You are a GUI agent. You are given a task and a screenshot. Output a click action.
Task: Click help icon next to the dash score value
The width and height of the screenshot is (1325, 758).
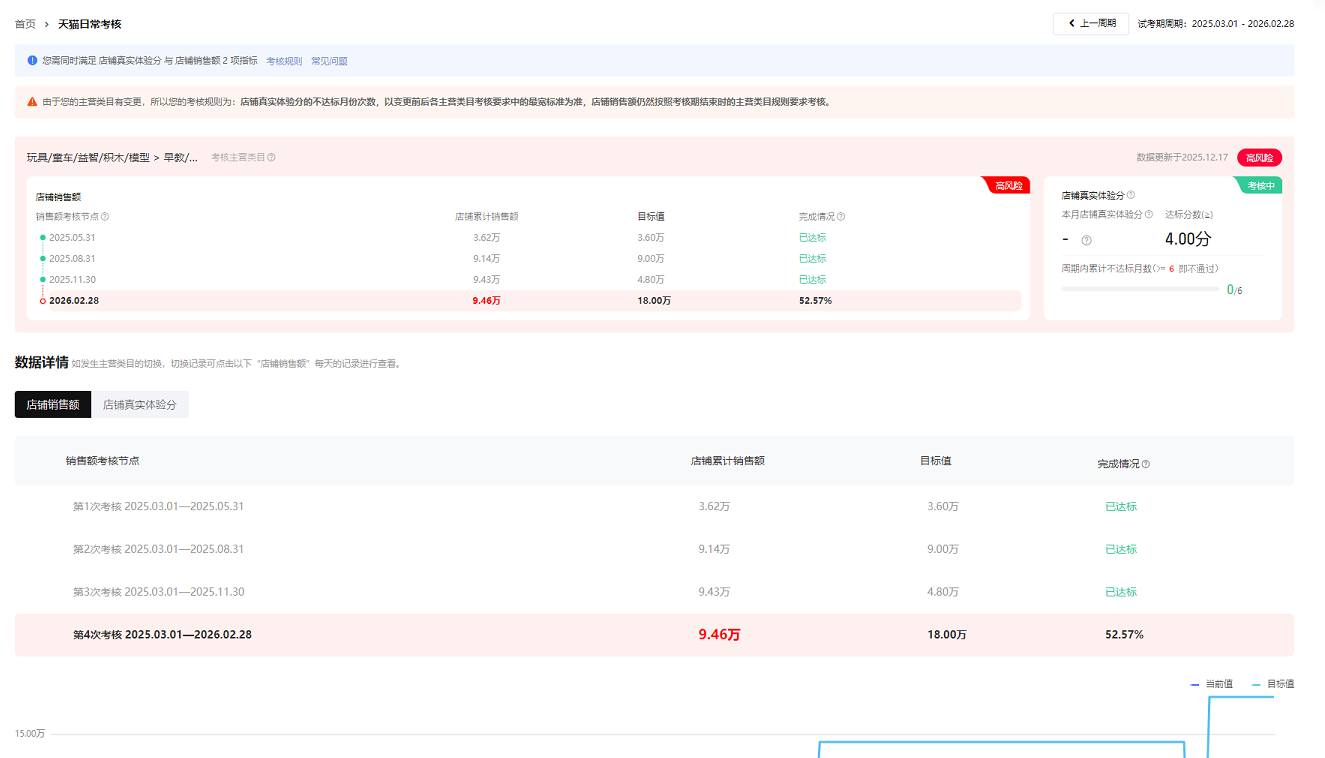click(x=1087, y=240)
